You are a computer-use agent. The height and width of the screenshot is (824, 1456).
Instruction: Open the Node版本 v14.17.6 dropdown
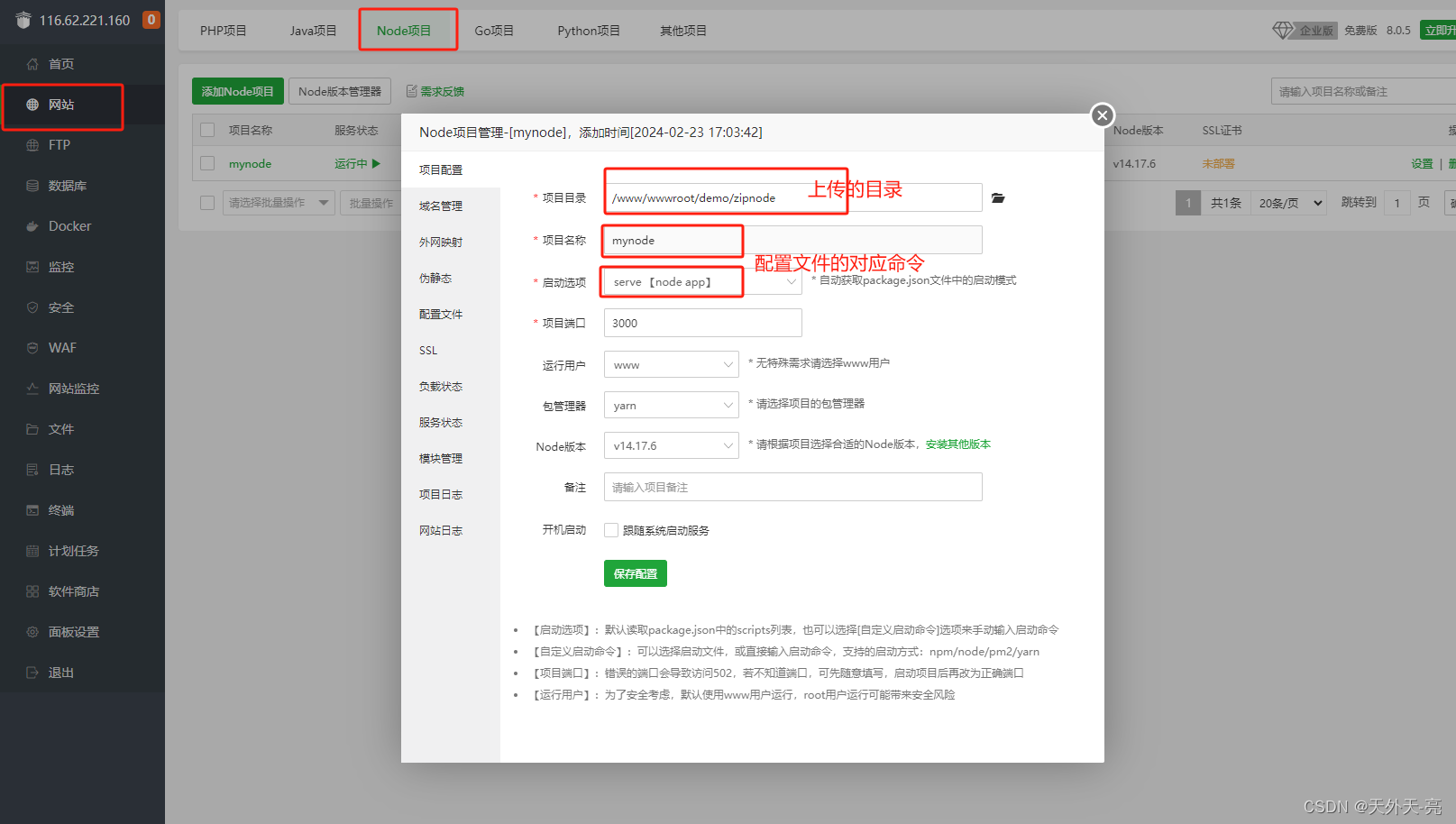coord(672,445)
